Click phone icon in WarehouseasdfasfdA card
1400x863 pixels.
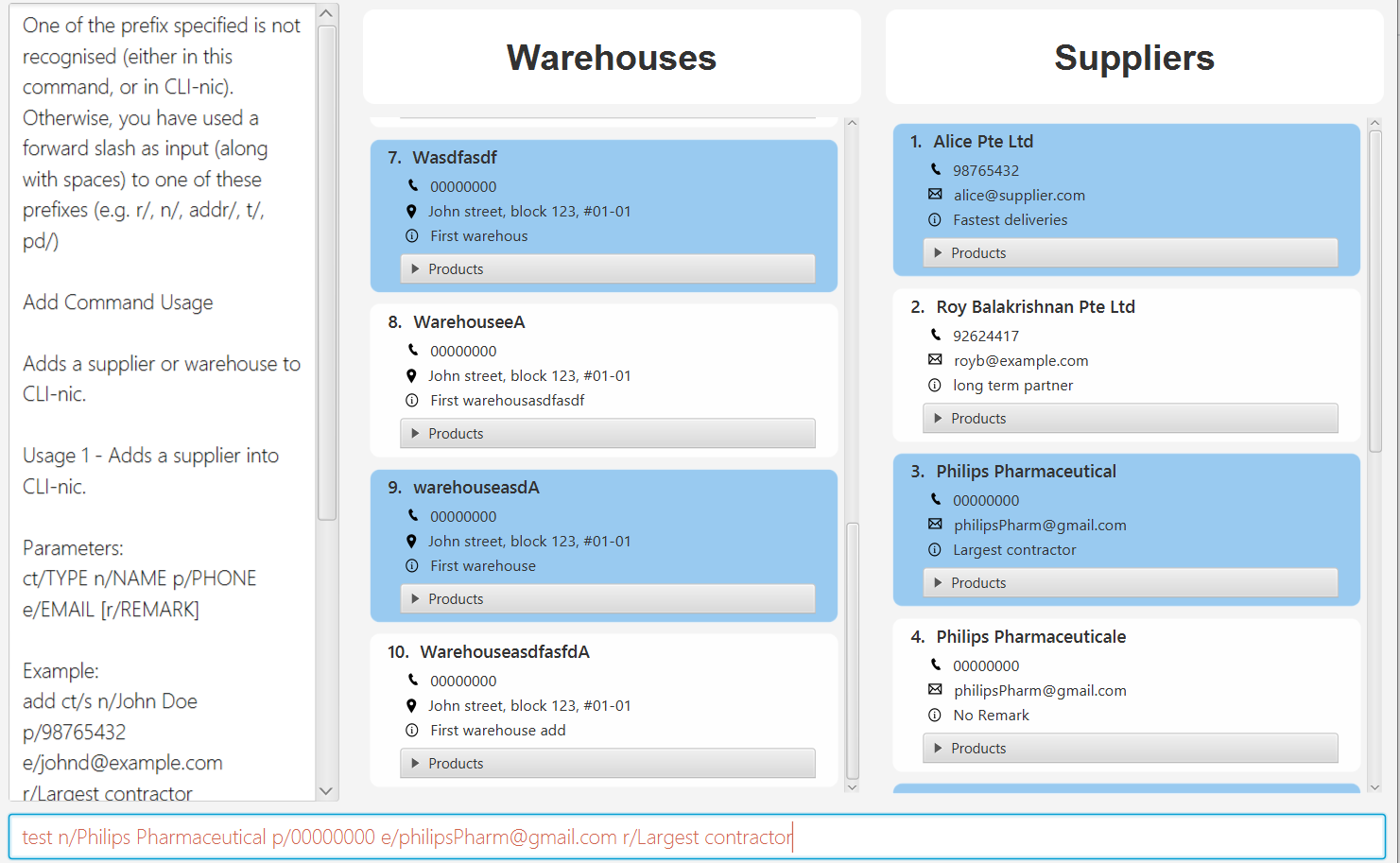pos(412,680)
